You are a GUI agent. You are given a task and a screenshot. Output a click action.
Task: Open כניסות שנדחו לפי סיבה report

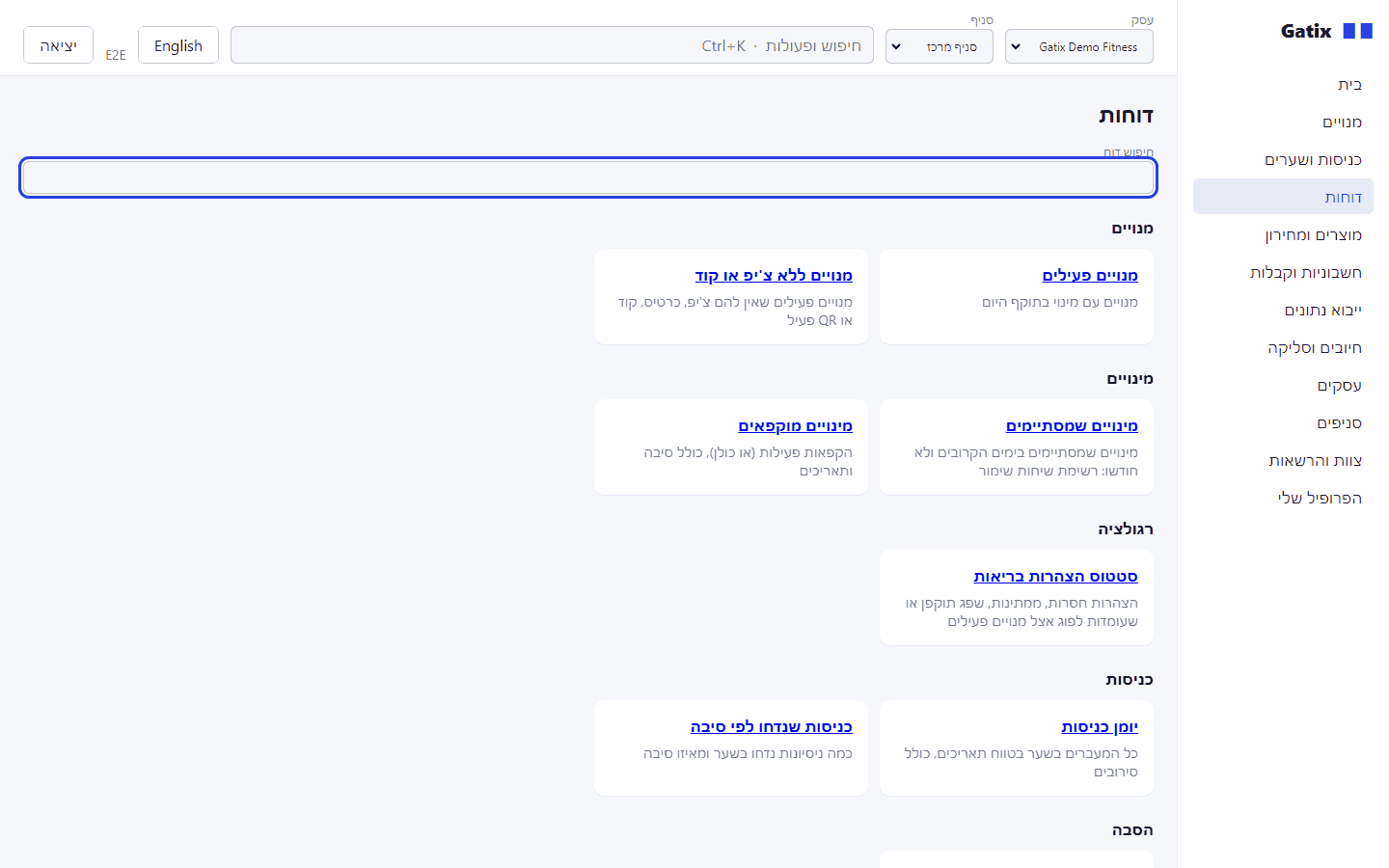(x=771, y=727)
